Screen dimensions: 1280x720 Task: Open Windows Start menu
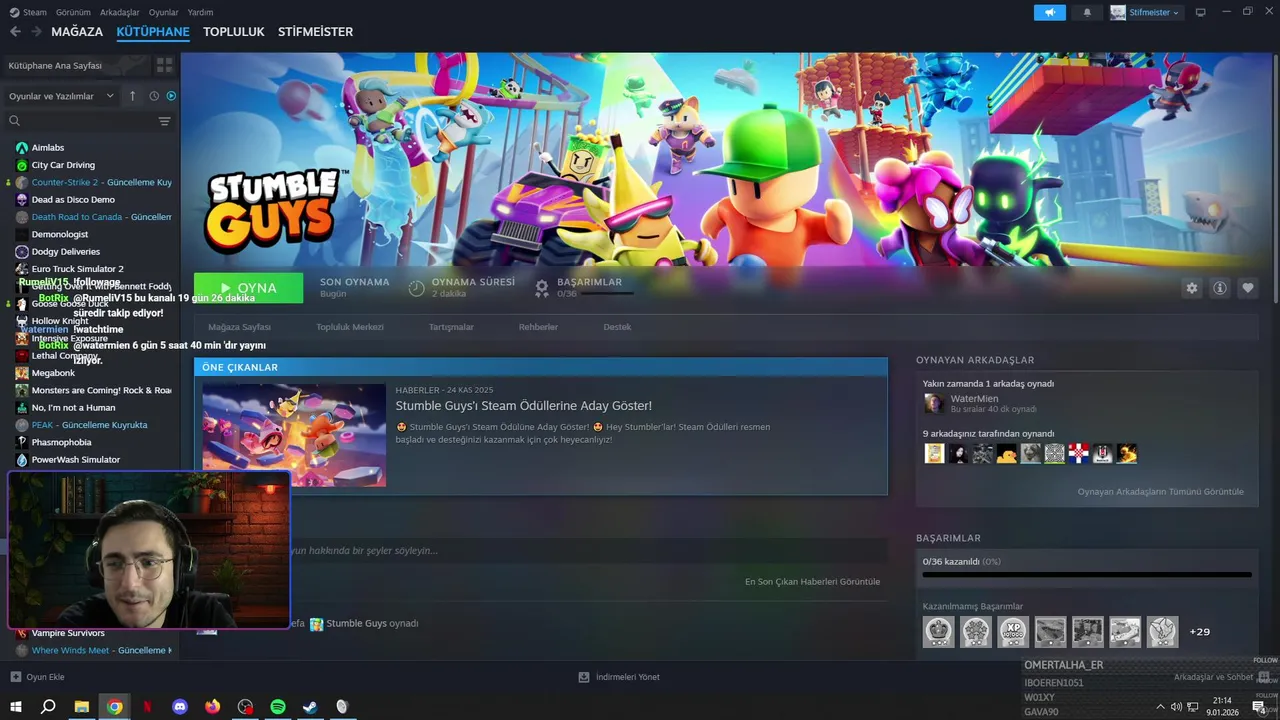[x=15, y=707]
